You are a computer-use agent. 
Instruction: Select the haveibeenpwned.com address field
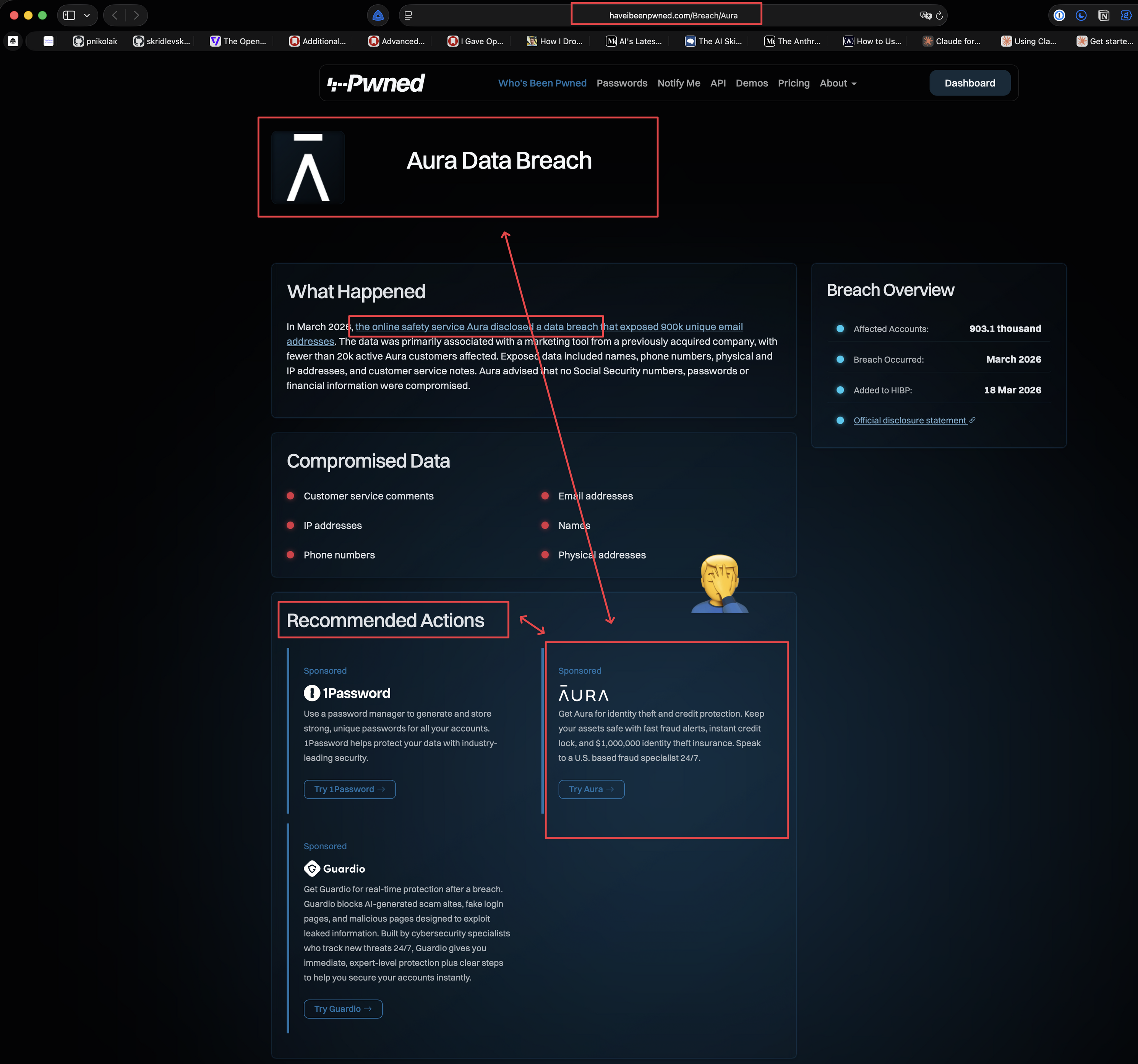click(x=673, y=15)
